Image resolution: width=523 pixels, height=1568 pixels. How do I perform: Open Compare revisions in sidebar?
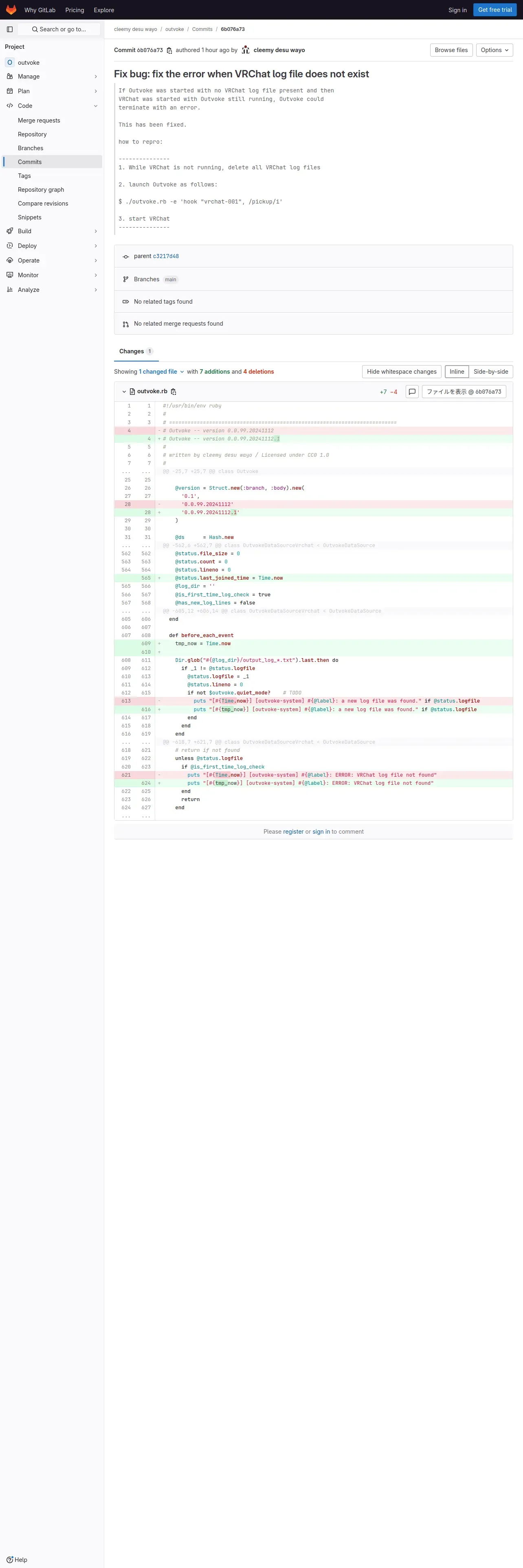pyautogui.click(x=53, y=204)
